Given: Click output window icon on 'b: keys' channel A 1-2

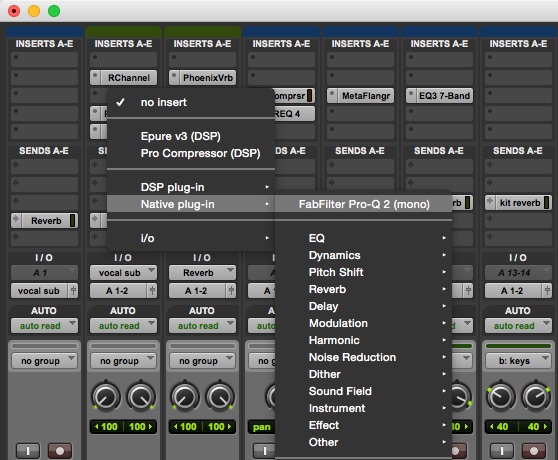Looking at the screenshot, I should (x=547, y=291).
